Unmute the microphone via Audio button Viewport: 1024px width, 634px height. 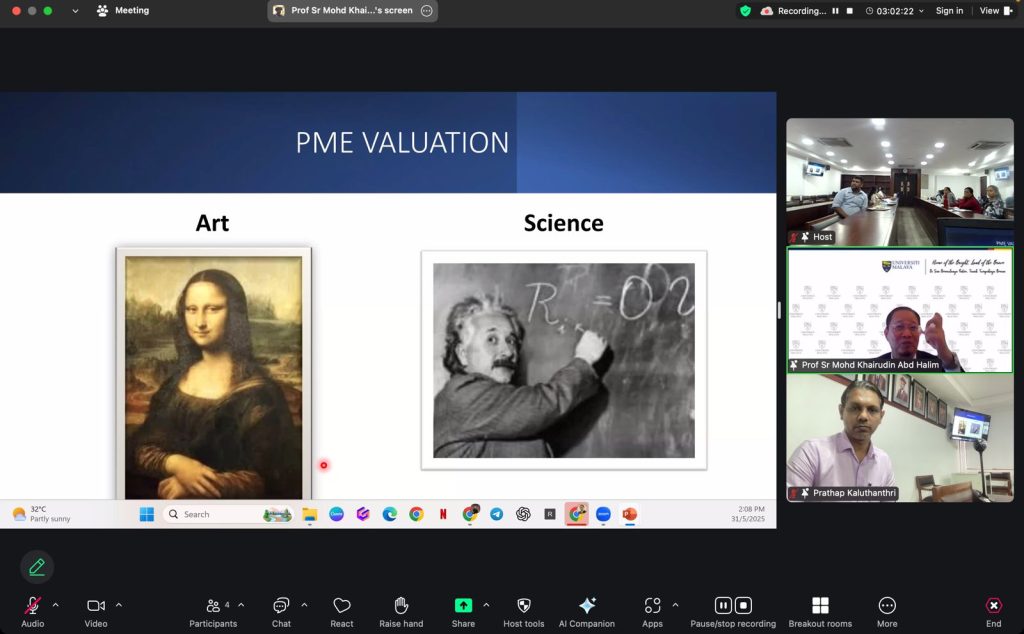tap(33, 612)
